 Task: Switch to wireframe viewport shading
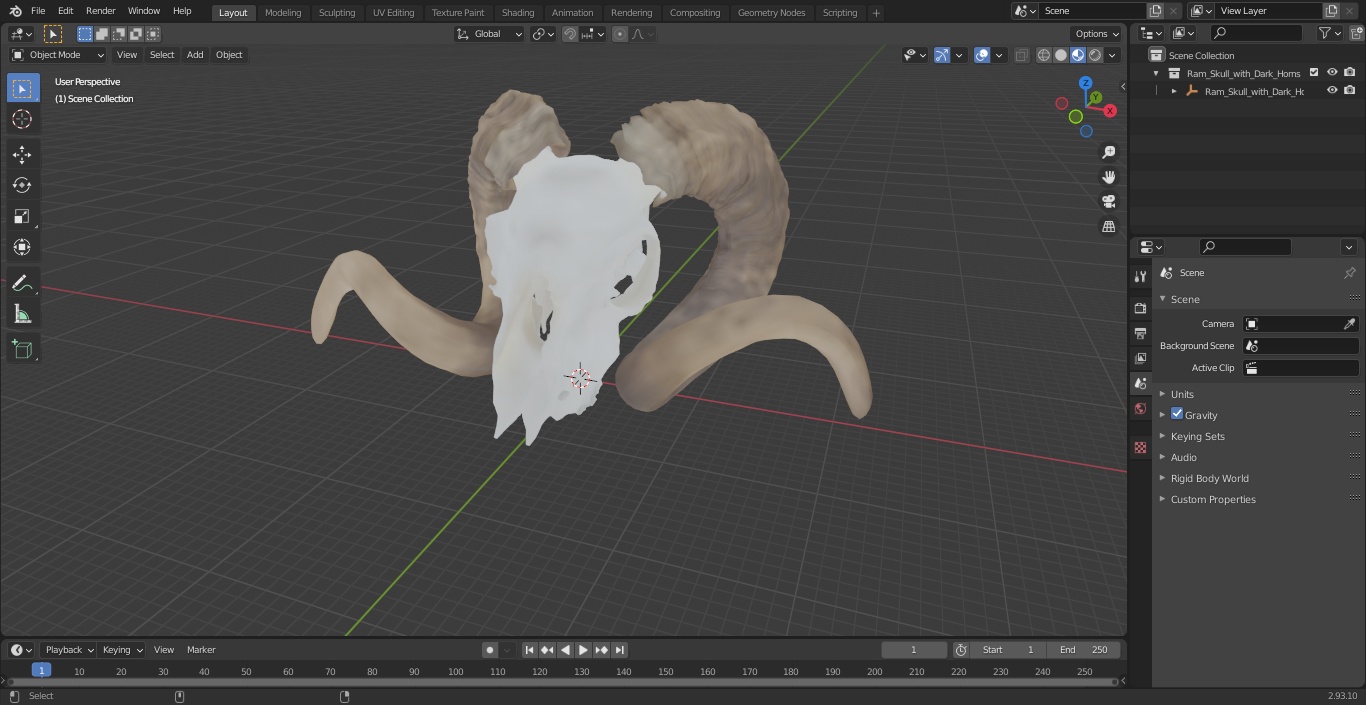(x=1044, y=55)
